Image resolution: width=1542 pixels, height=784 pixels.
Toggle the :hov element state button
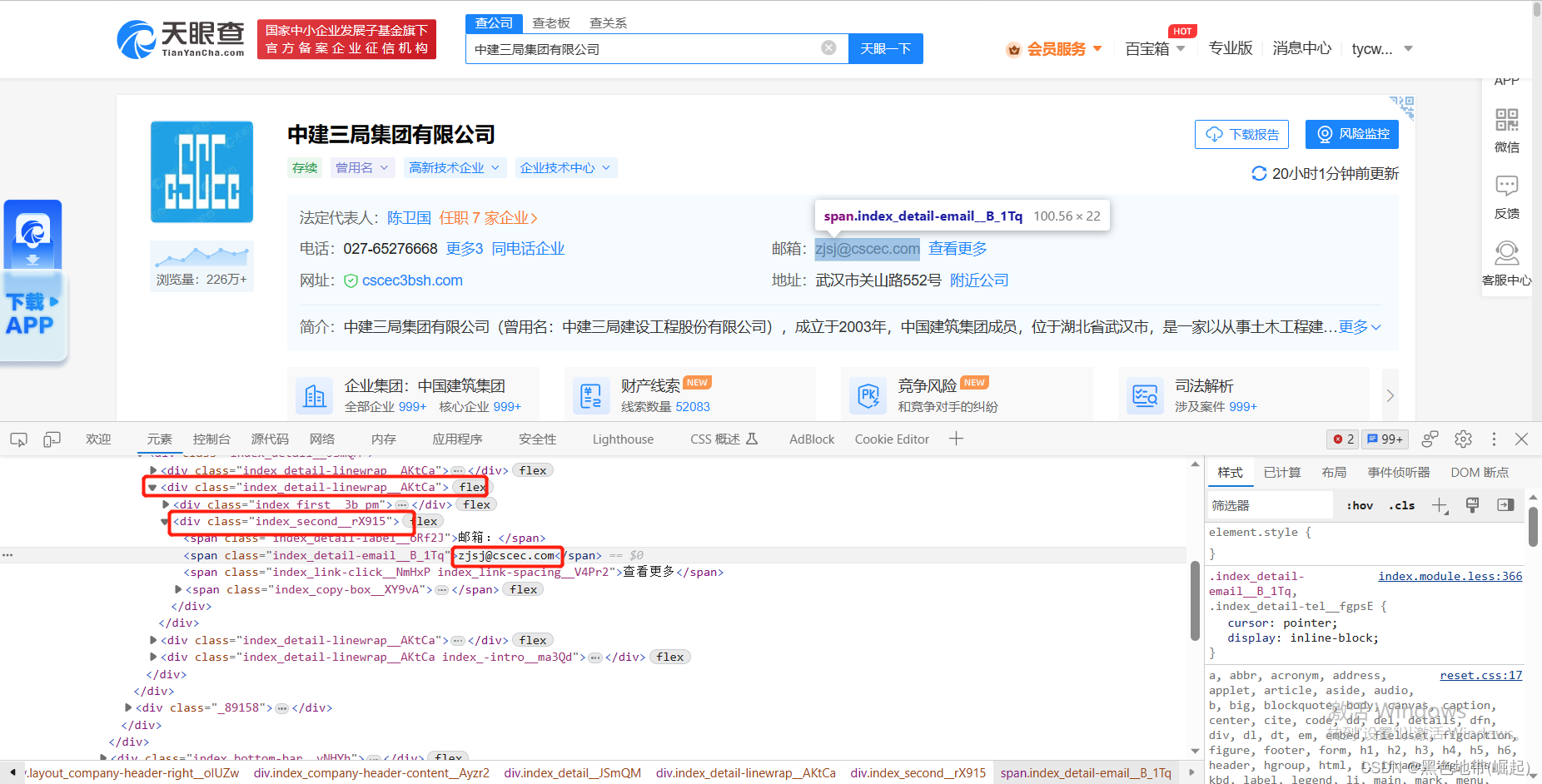(x=1360, y=505)
